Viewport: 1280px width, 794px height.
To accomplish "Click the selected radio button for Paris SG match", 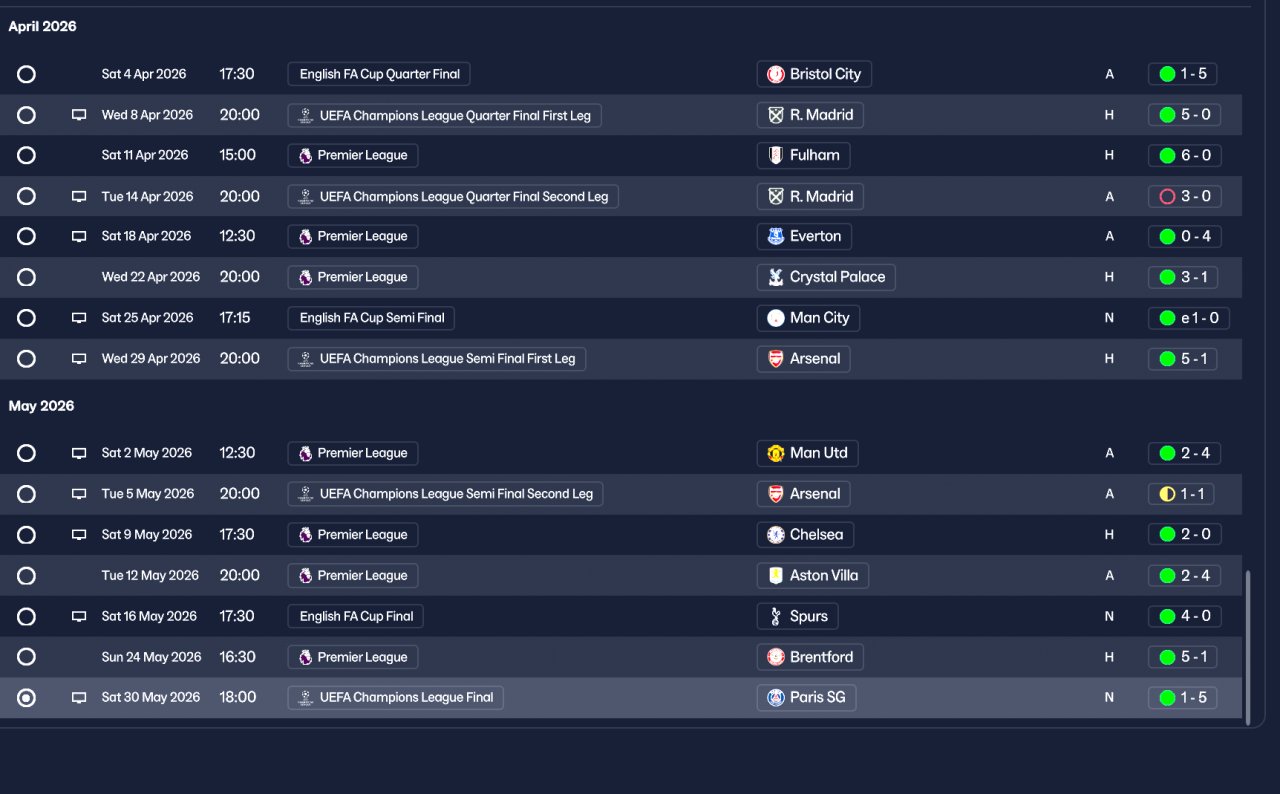I will (x=26, y=698).
